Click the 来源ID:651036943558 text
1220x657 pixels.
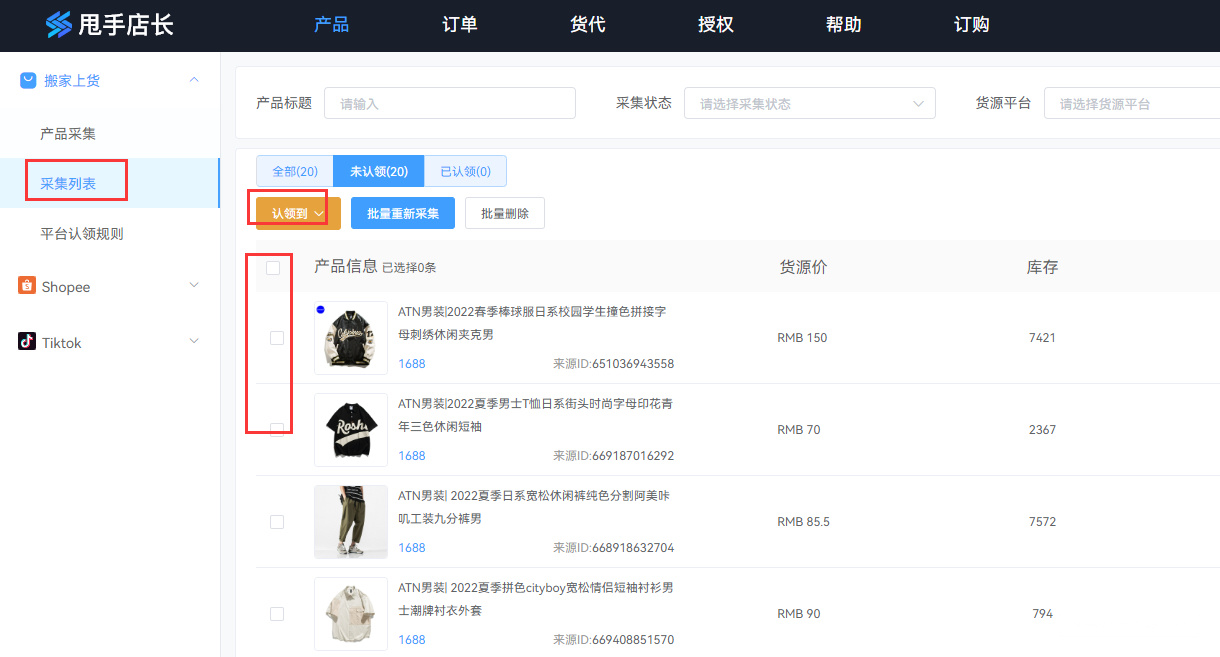(614, 364)
